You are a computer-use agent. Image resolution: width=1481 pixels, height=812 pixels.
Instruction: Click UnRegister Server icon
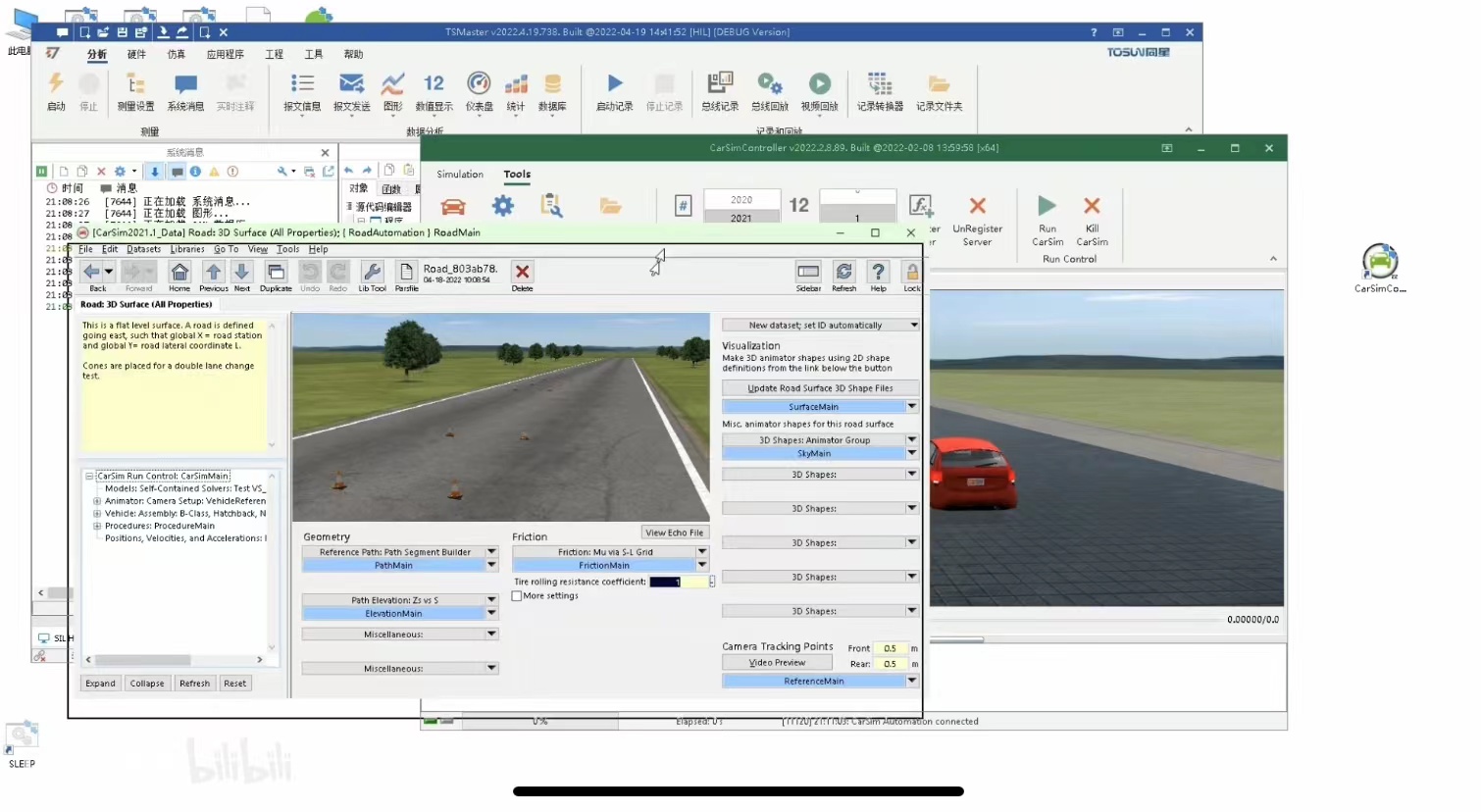(x=977, y=207)
